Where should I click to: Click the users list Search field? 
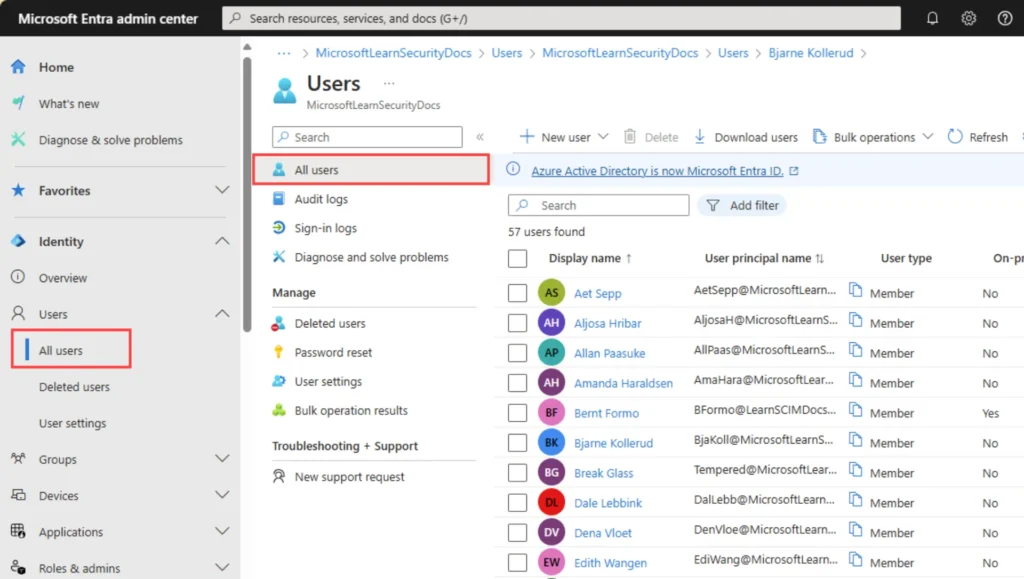click(598, 205)
